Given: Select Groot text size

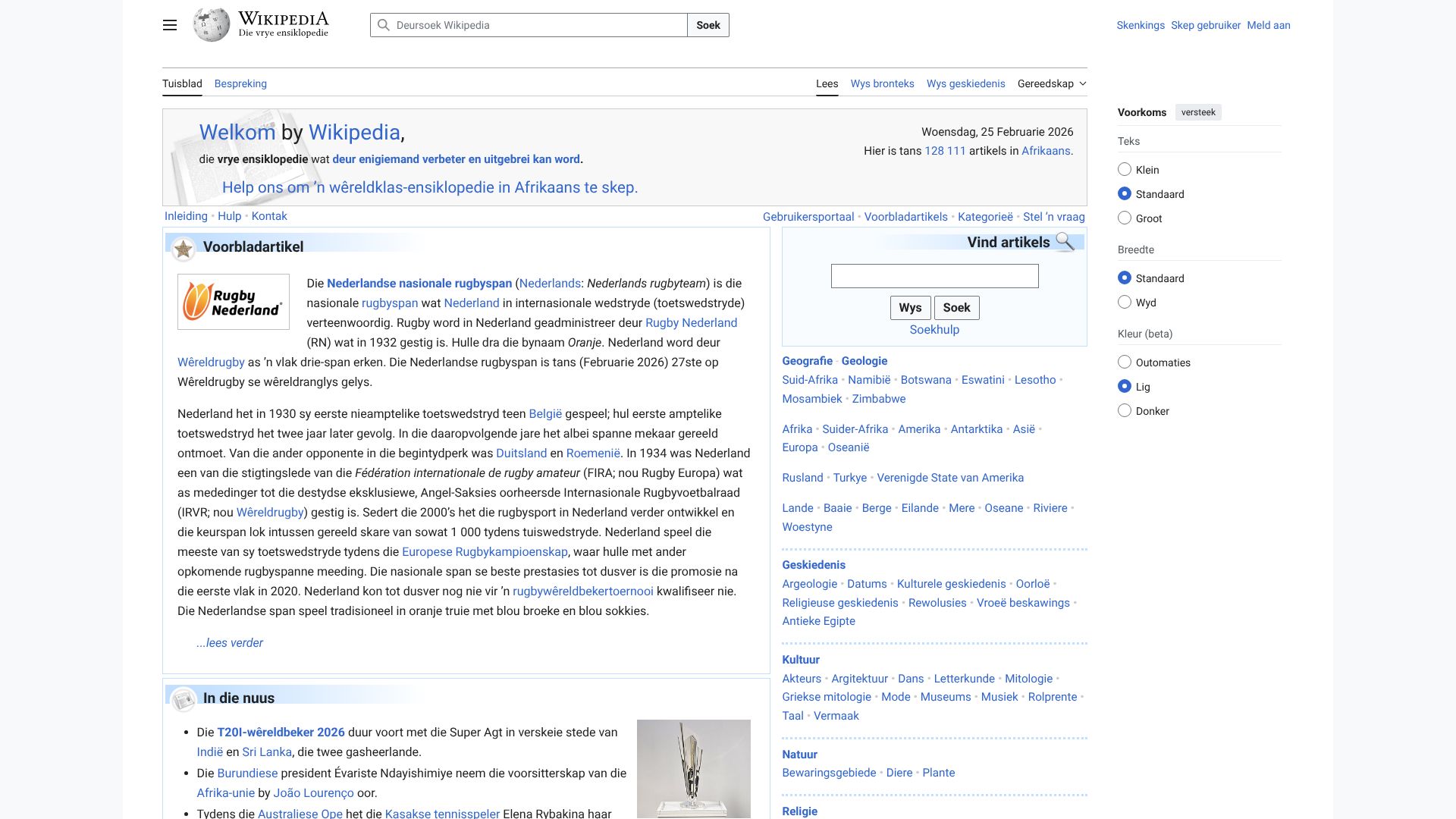Looking at the screenshot, I should coord(1125,218).
